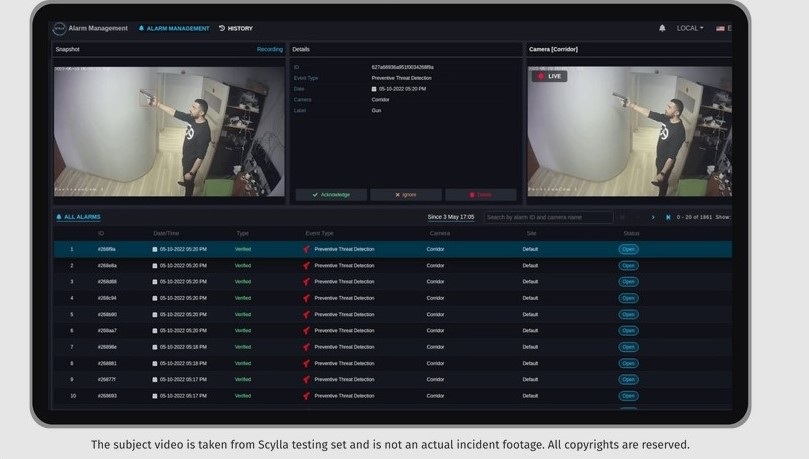Open the 'Since 3 May 17:05' date filter
Viewport: 809px width, 459px height.
pyautogui.click(x=451, y=217)
